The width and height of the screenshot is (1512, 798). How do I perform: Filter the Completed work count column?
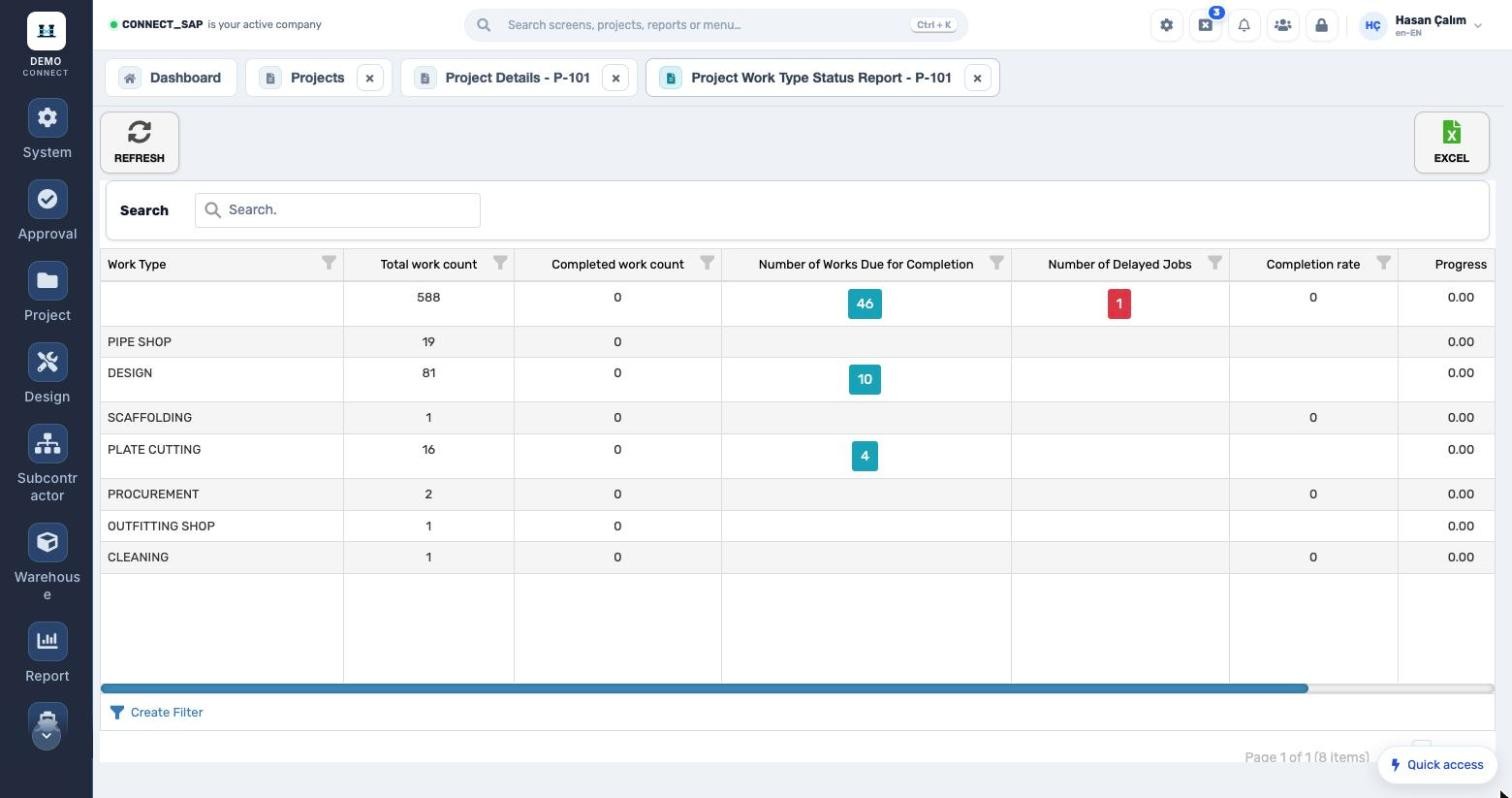pos(706,263)
